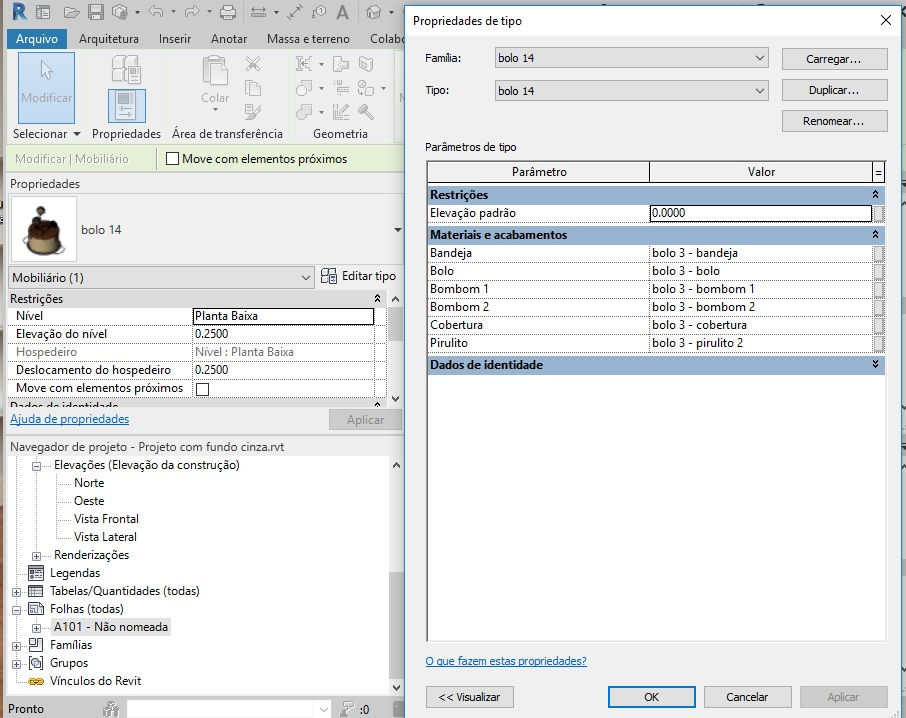
Task: Expand the Dados de identidade section
Action: [875, 364]
